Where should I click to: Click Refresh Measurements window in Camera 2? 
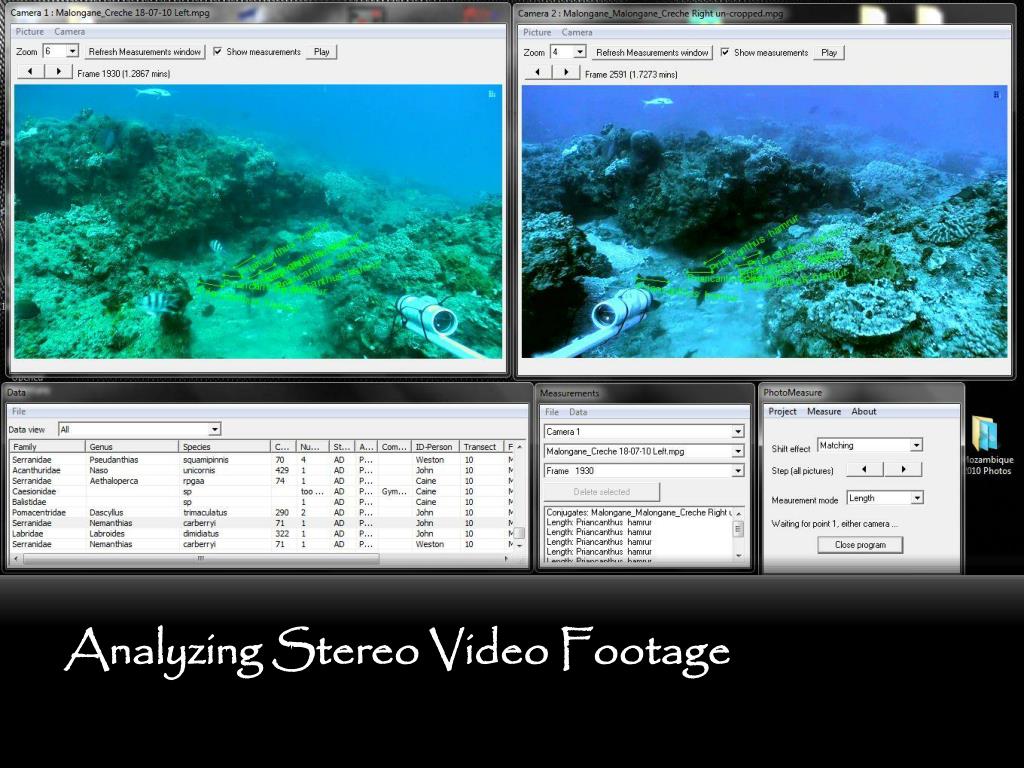point(652,52)
